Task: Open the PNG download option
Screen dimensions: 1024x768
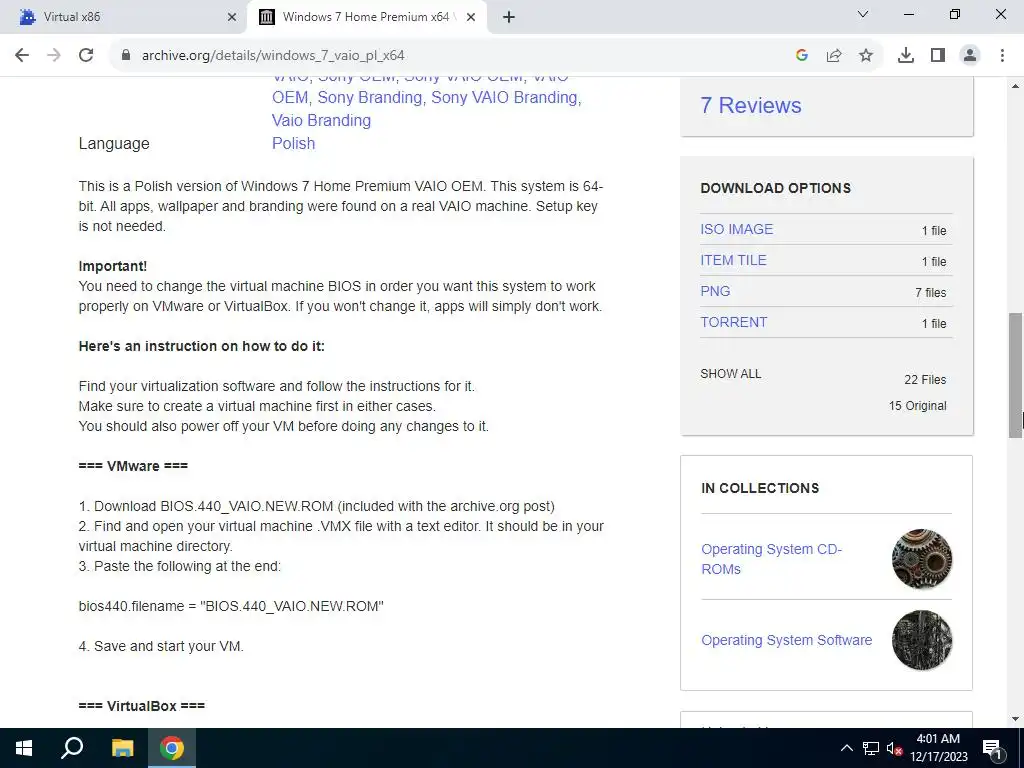Action: (x=715, y=291)
